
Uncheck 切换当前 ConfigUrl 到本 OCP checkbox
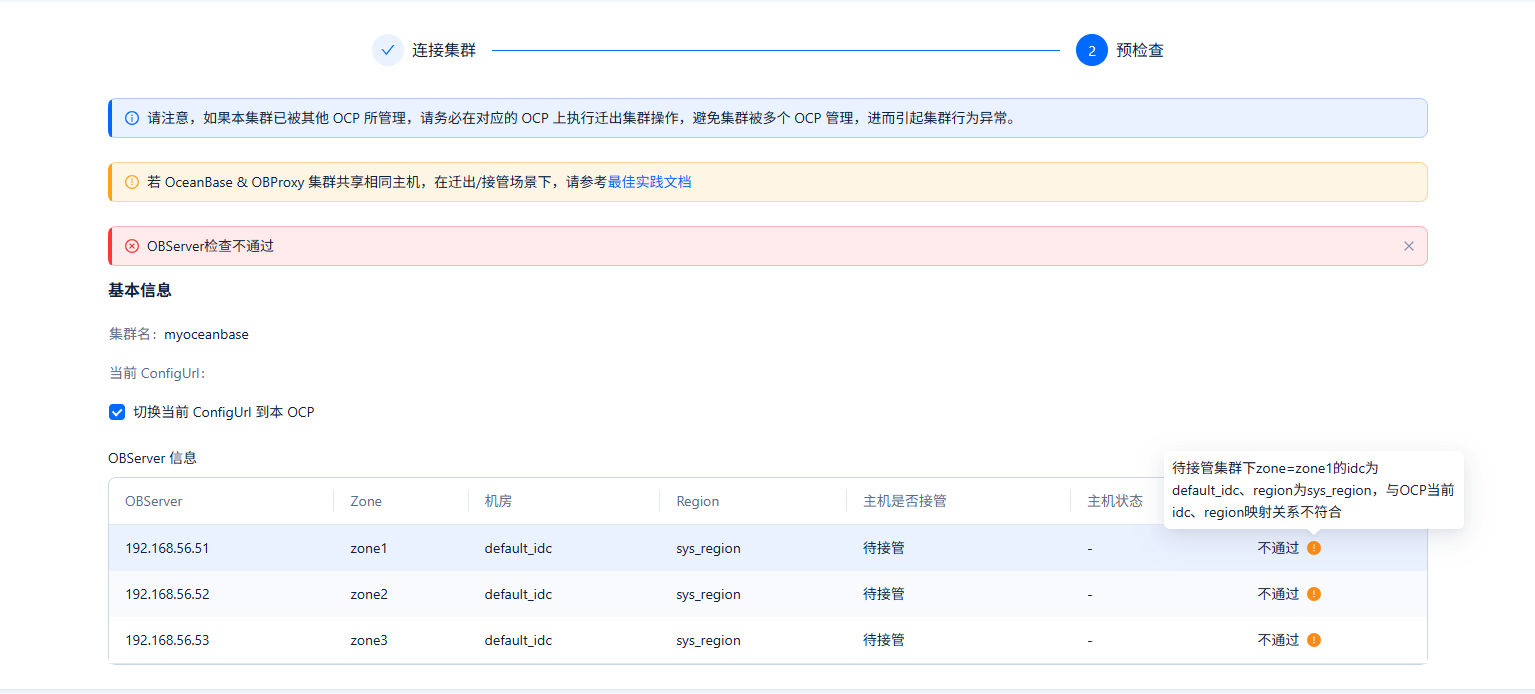117,412
